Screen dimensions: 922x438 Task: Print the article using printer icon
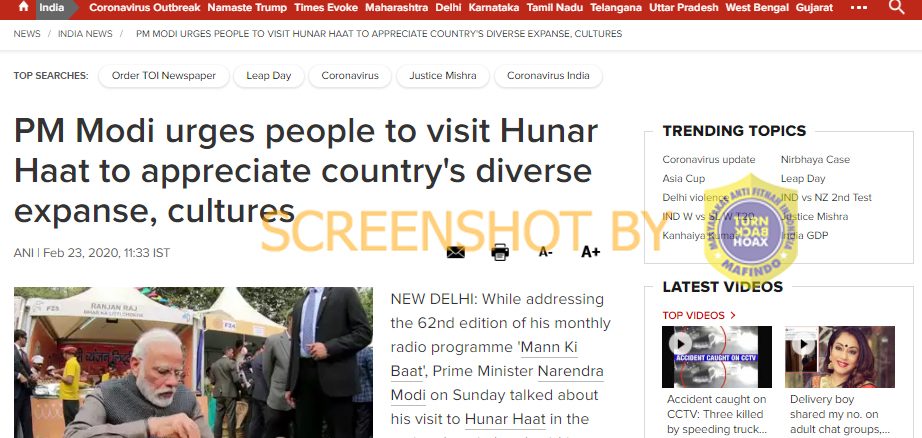pos(500,252)
